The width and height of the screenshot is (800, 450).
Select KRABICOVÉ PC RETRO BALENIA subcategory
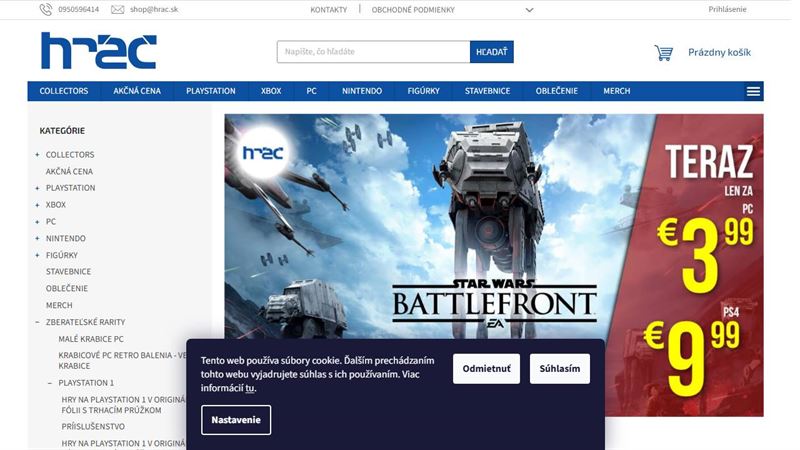click(122, 360)
